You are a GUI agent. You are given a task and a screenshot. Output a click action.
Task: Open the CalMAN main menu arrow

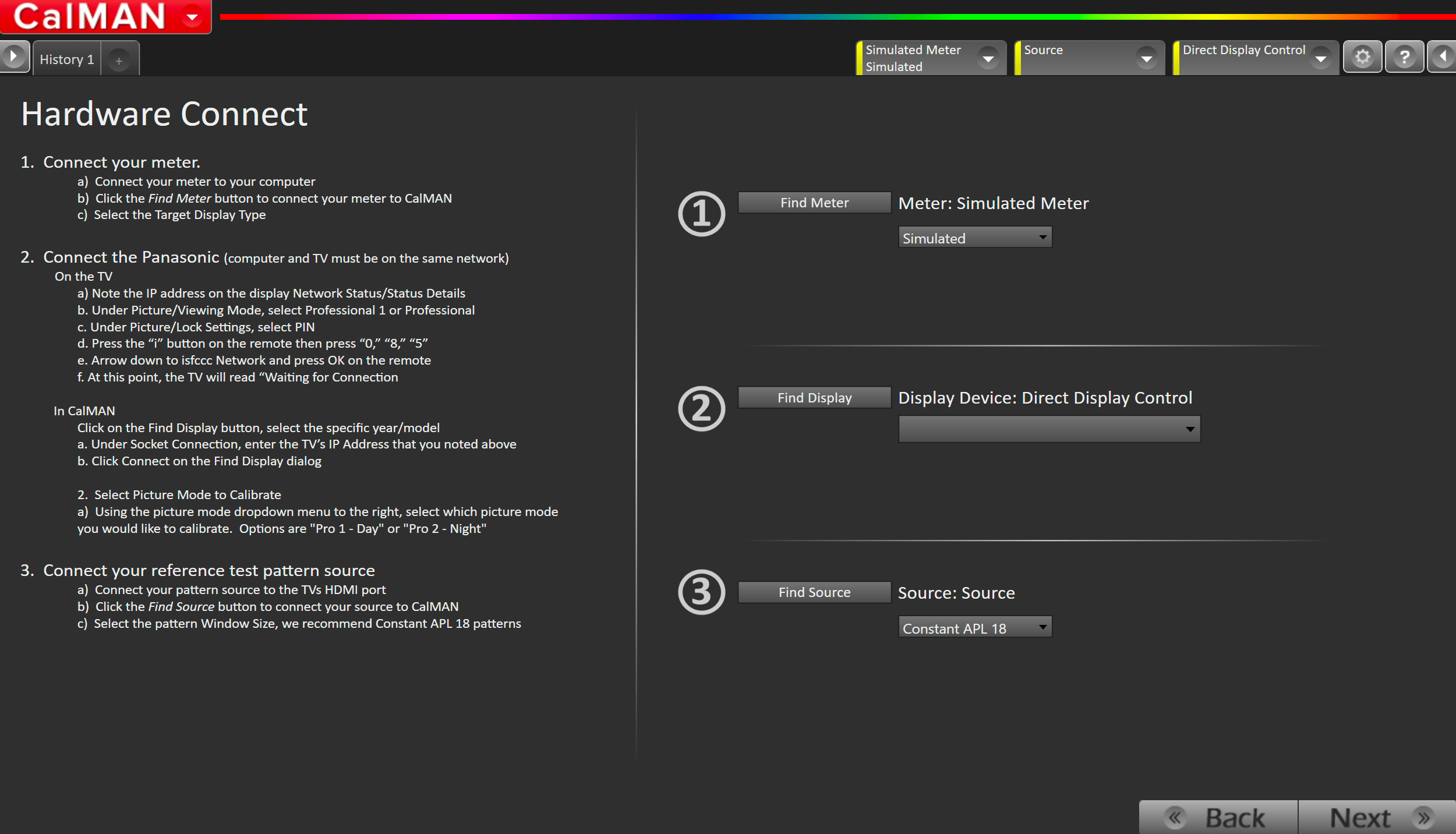click(192, 17)
